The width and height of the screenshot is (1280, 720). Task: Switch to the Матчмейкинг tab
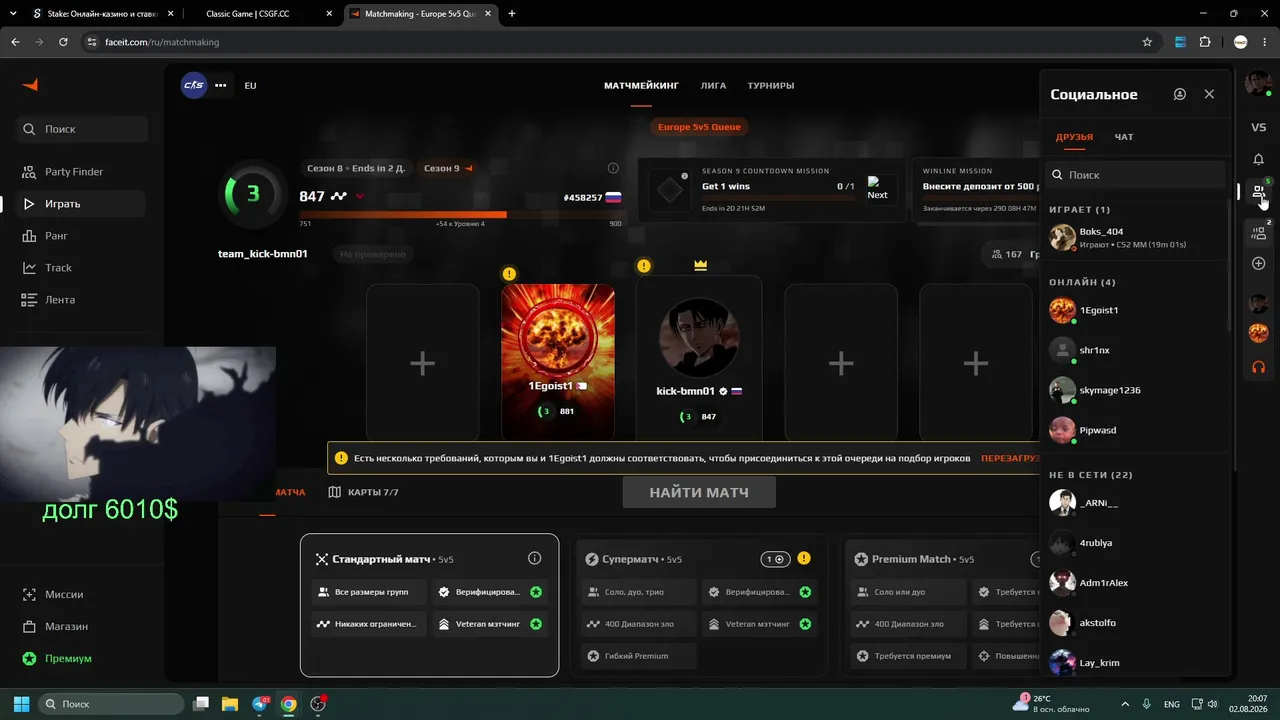tap(641, 86)
